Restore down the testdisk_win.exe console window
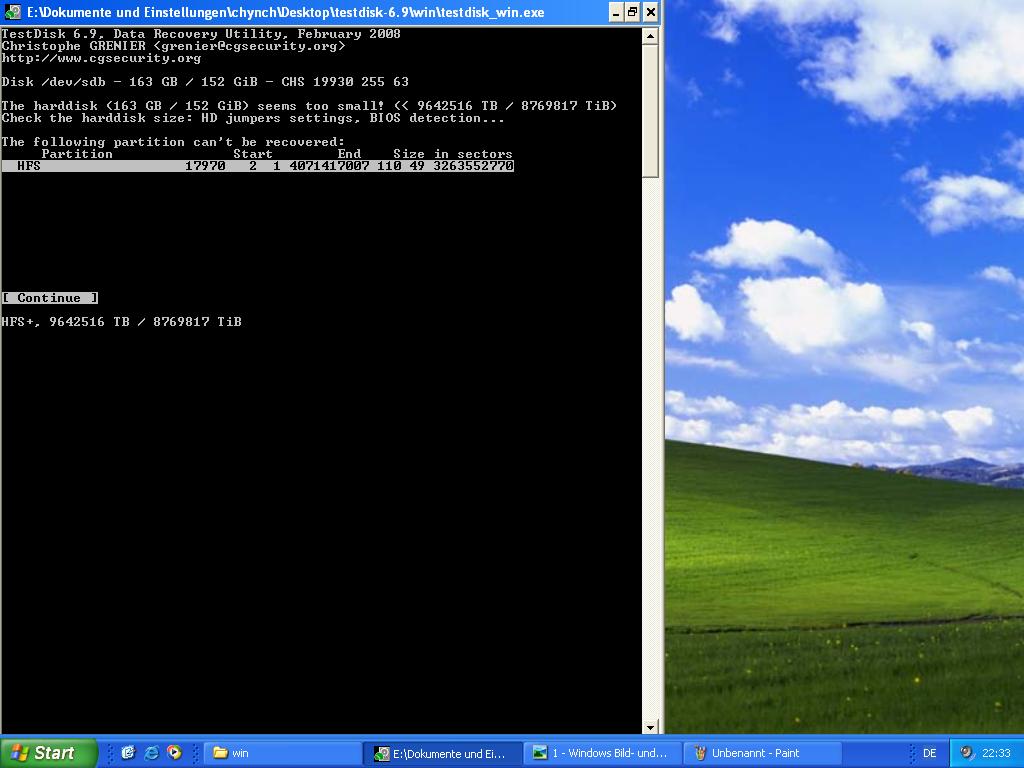The height and width of the screenshot is (768, 1024). [633, 12]
